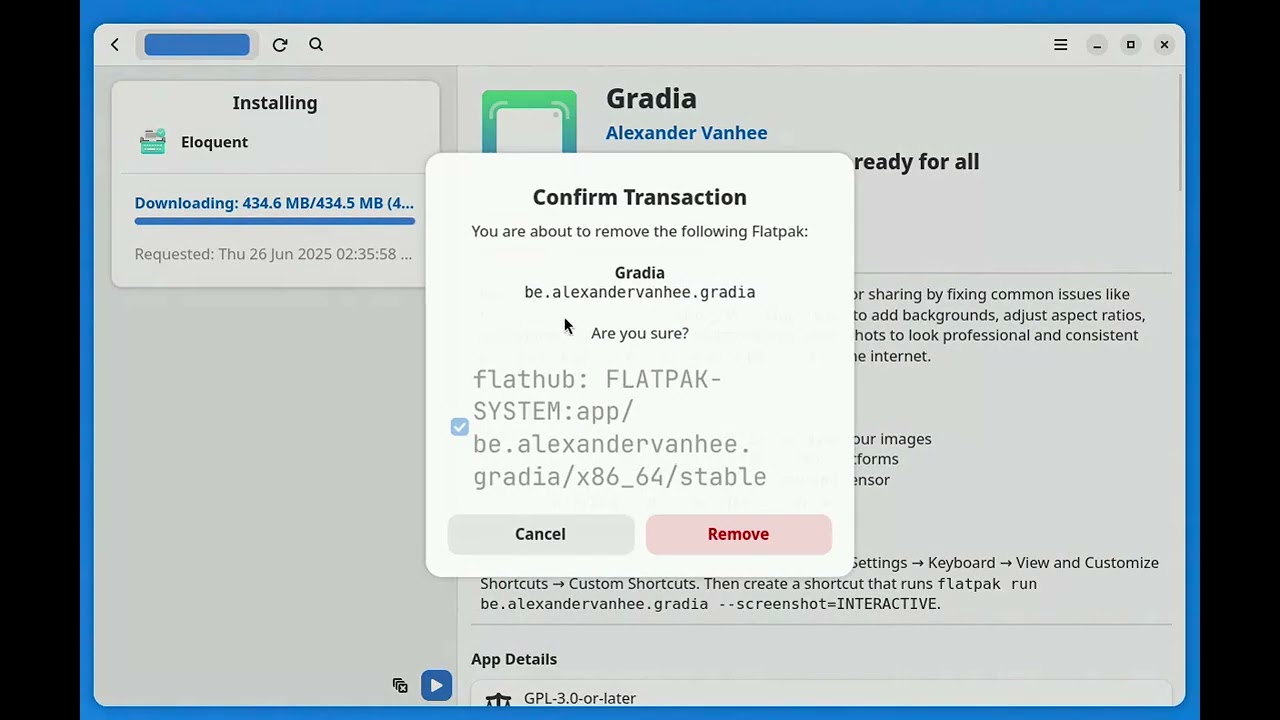The height and width of the screenshot is (720, 1280).
Task: Click the Eloquent app icon
Action: (x=153, y=142)
